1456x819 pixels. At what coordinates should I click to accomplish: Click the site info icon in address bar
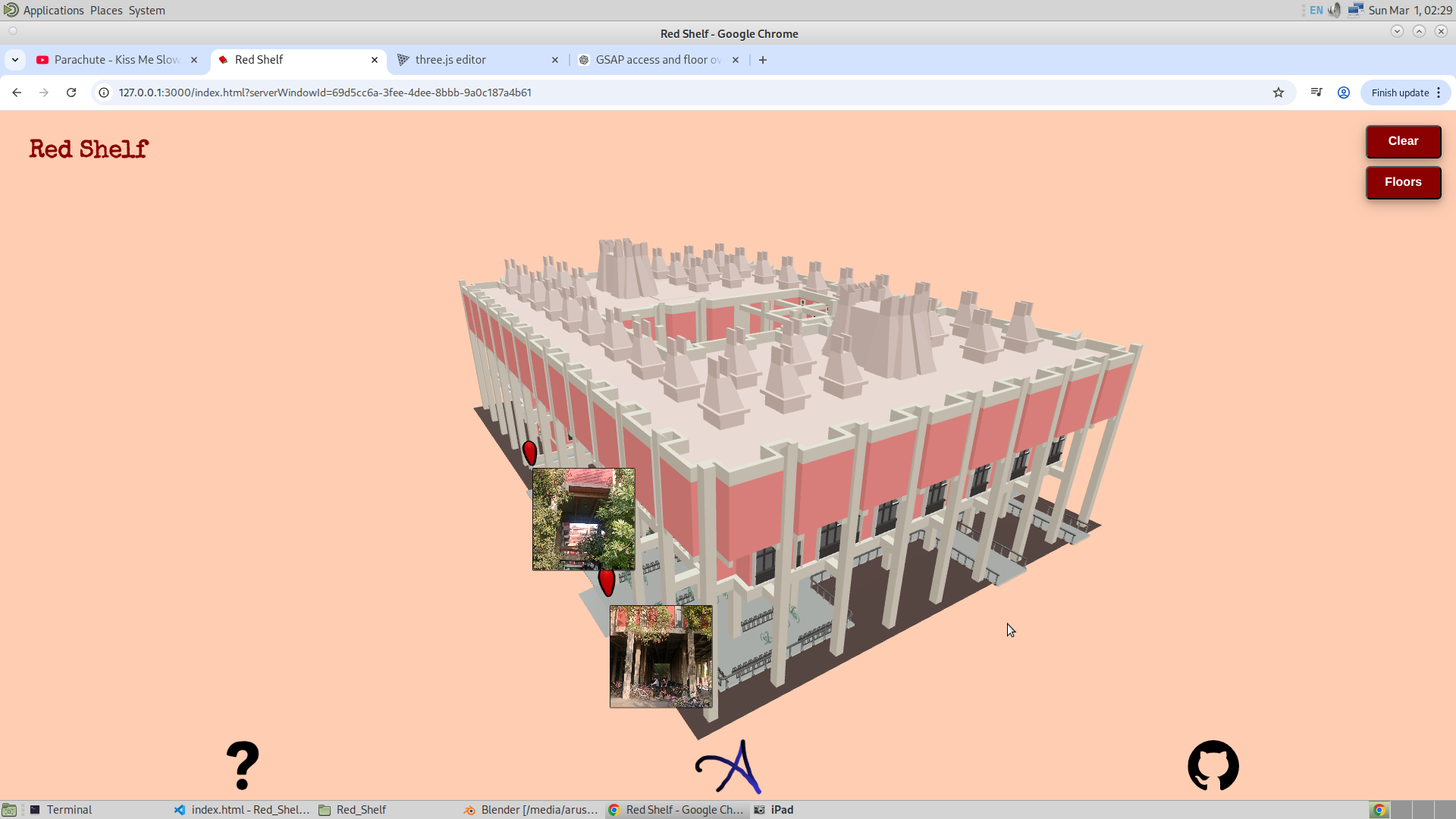coord(102,93)
